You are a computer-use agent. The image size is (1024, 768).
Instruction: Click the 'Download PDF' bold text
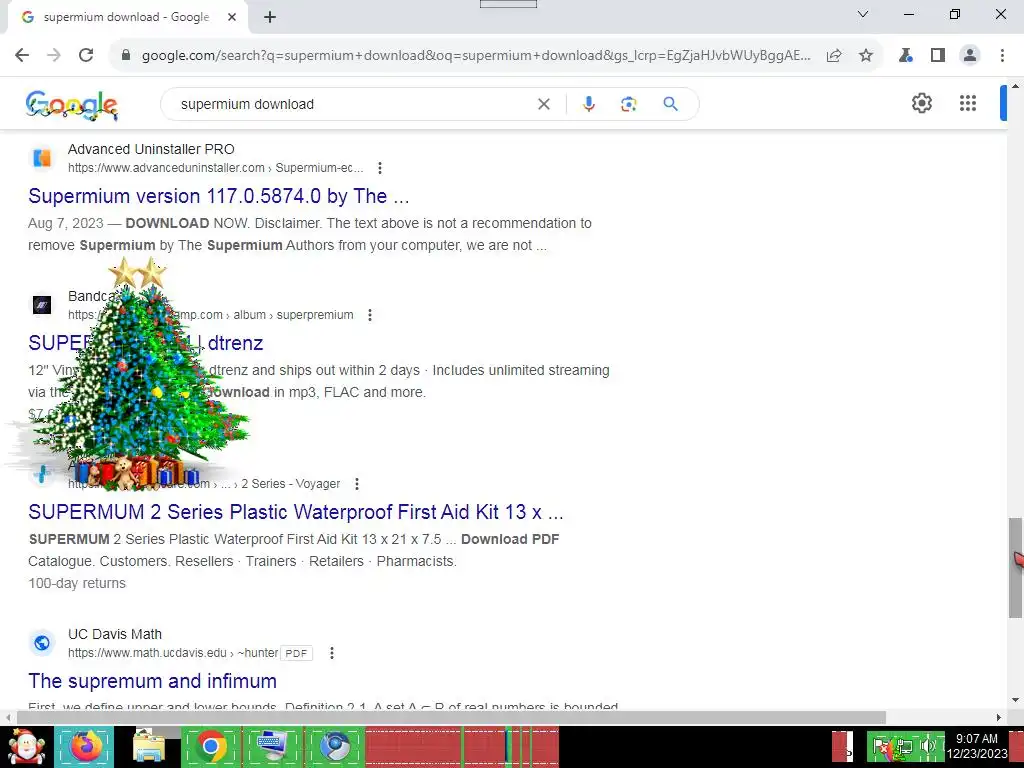(510, 539)
